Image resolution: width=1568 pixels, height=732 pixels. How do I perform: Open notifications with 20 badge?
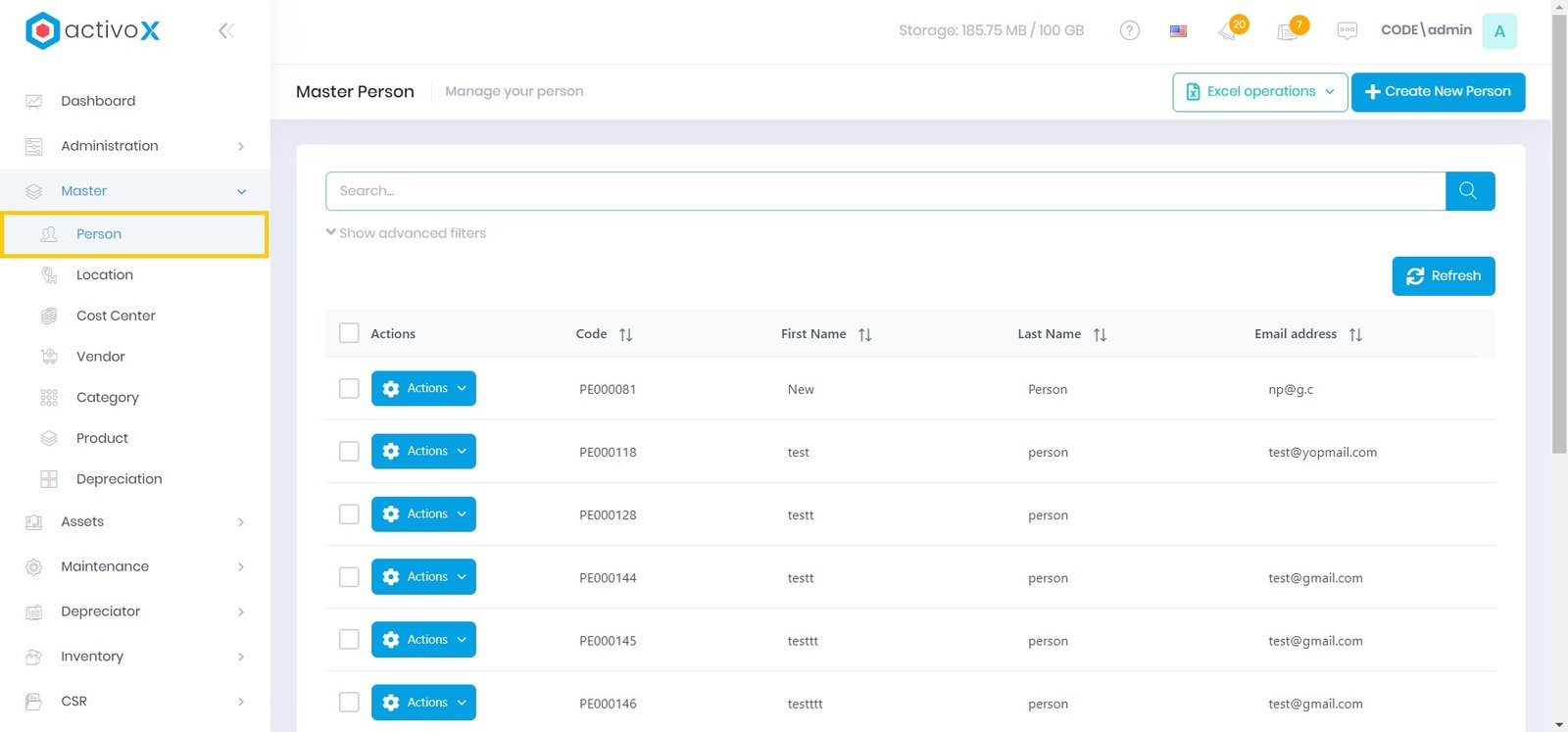[x=1229, y=30]
